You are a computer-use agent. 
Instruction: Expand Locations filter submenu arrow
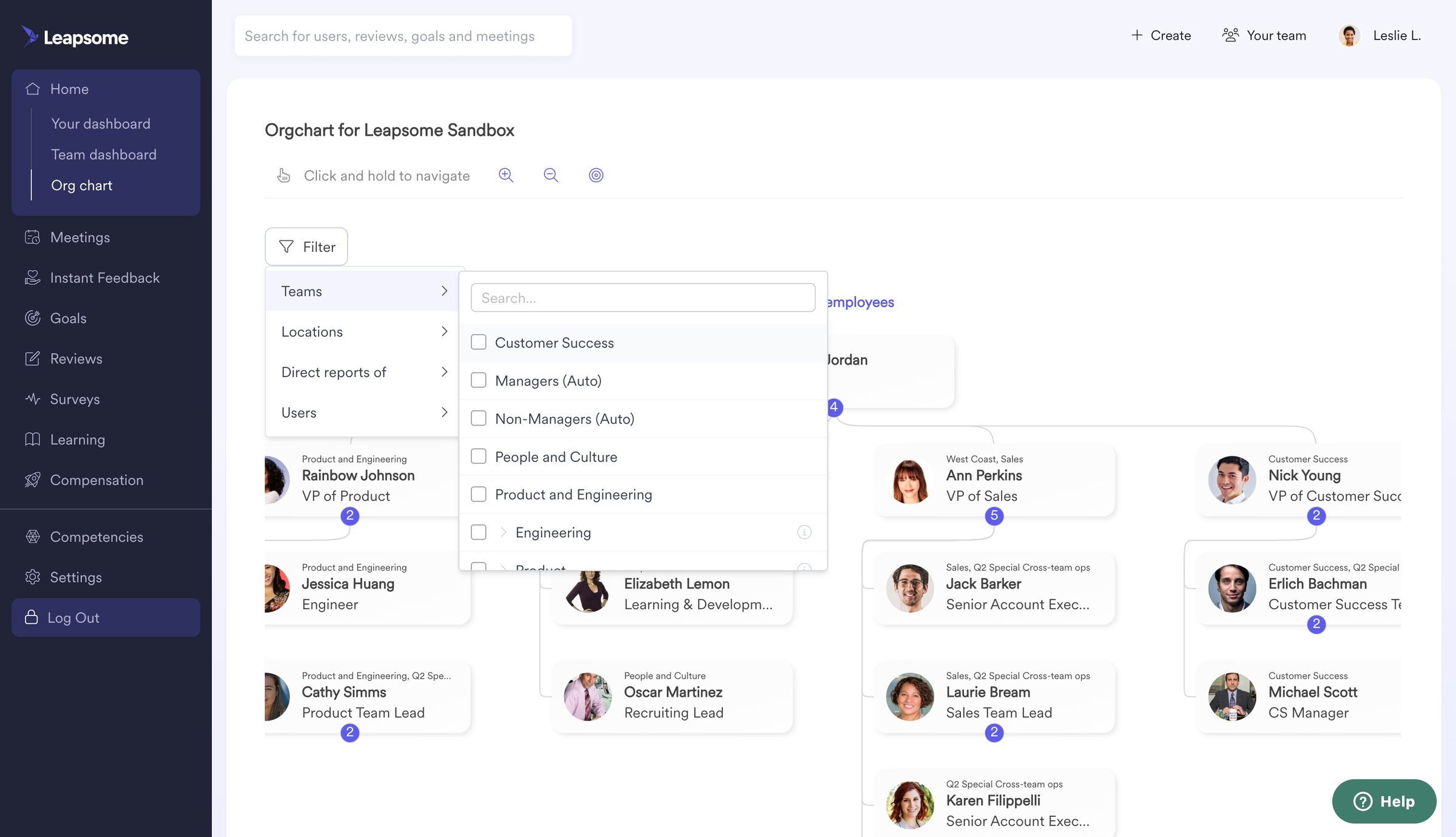pyautogui.click(x=445, y=331)
